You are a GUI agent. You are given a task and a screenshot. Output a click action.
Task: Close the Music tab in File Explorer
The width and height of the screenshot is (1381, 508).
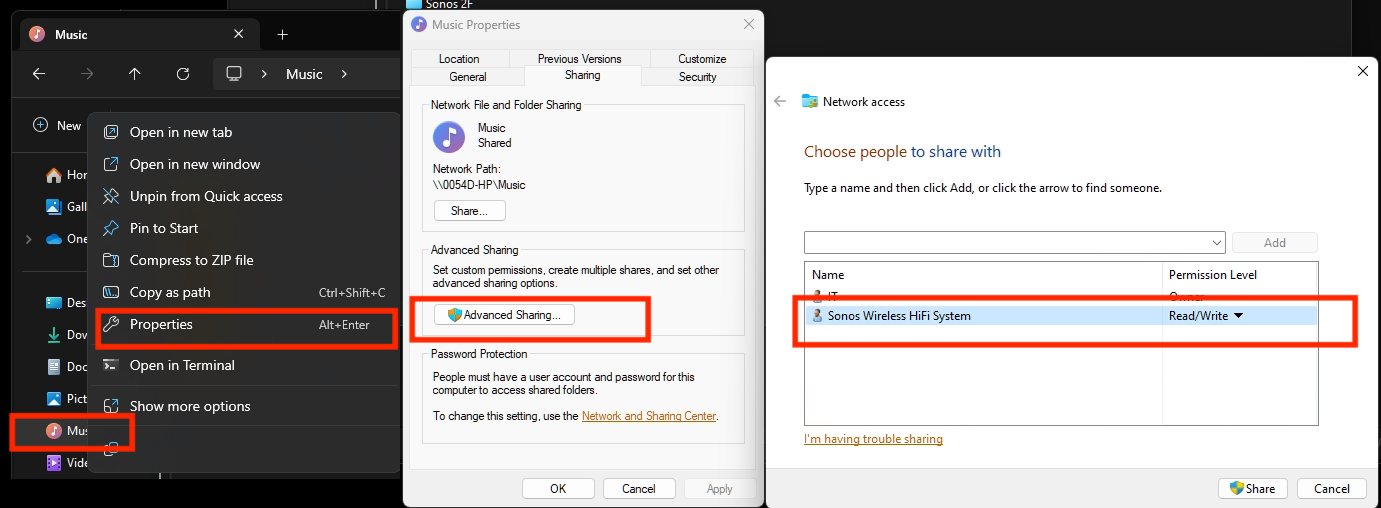(x=238, y=34)
